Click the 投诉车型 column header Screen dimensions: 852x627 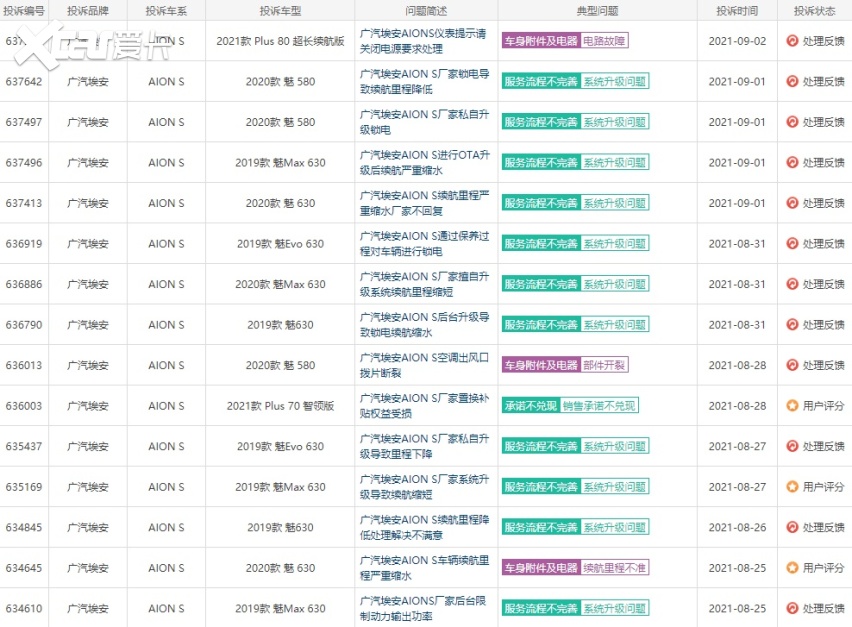pos(280,11)
